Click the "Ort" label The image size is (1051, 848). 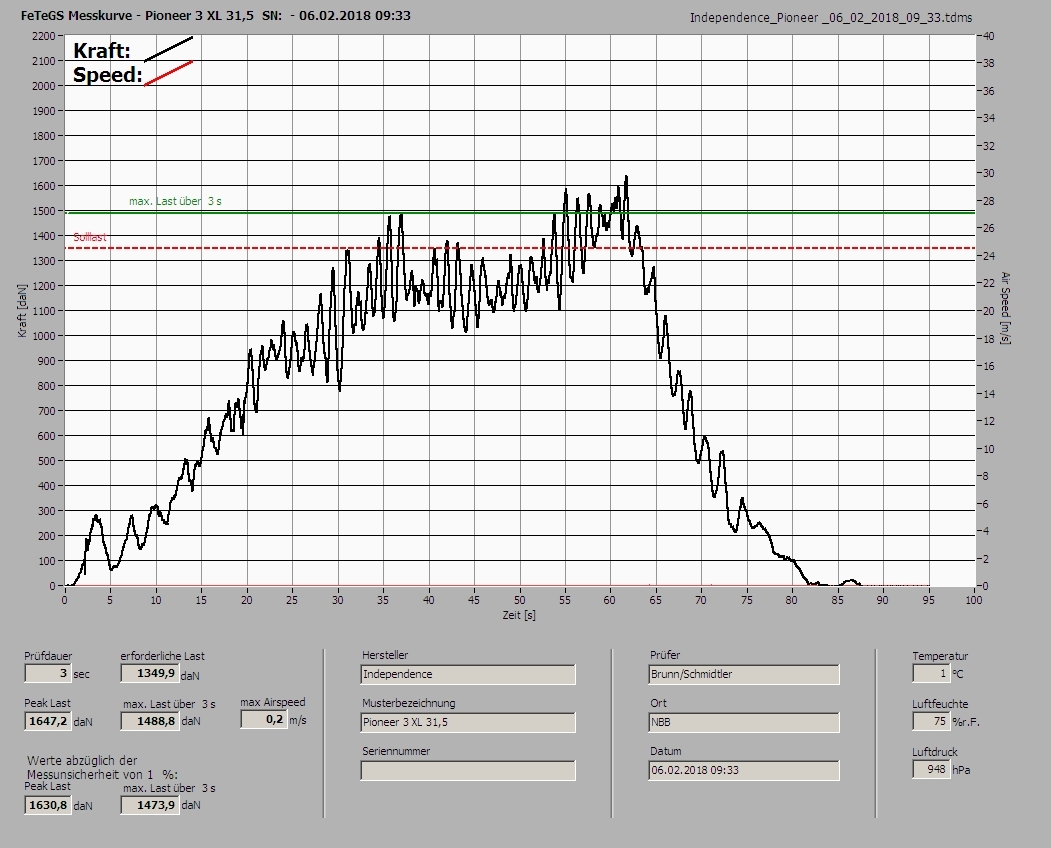click(x=658, y=703)
